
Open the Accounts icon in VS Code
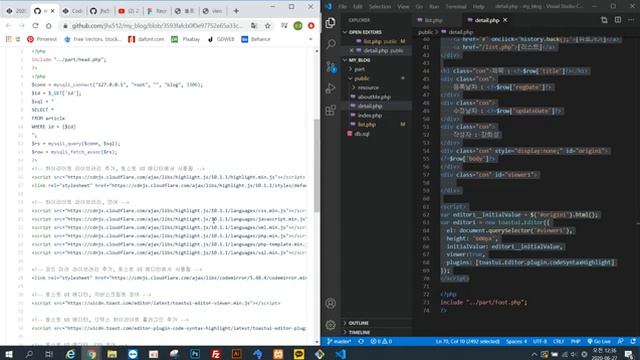click(331, 303)
